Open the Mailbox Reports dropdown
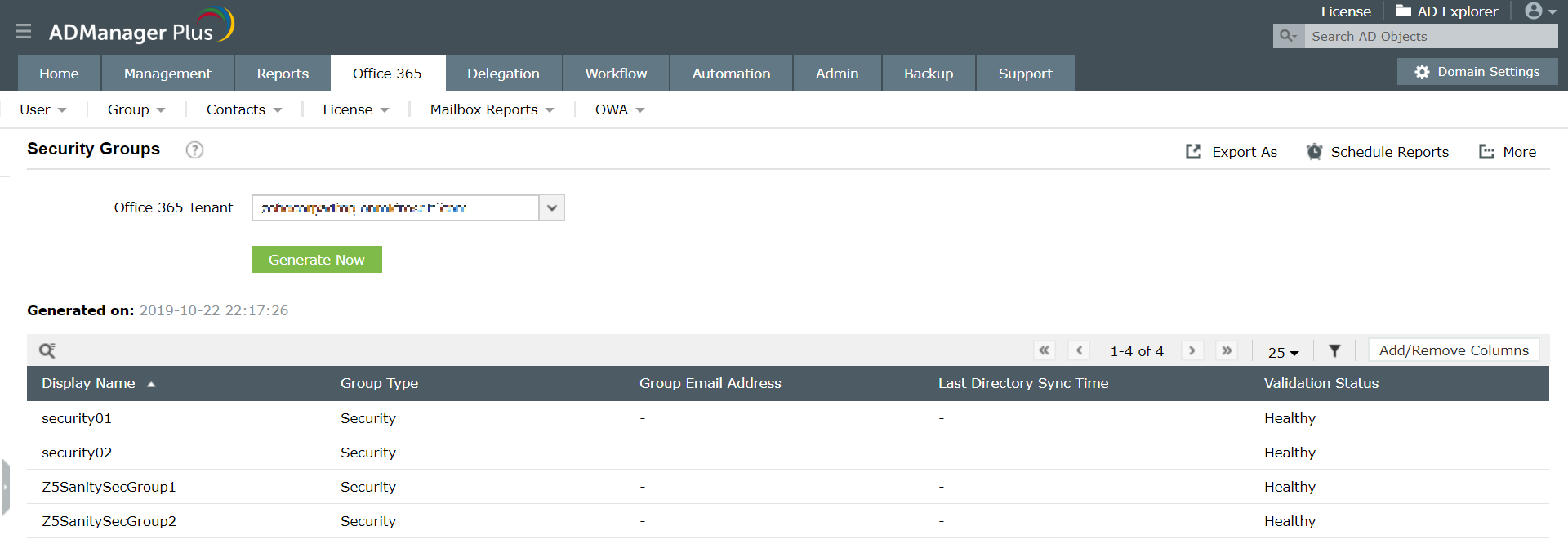 (492, 109)
